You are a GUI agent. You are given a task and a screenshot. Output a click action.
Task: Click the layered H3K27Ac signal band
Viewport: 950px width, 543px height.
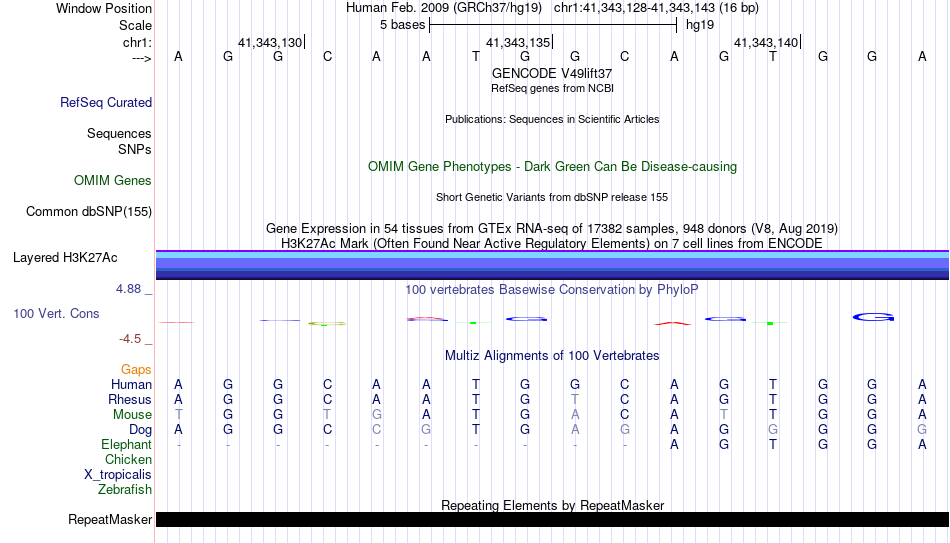(553, 265)
